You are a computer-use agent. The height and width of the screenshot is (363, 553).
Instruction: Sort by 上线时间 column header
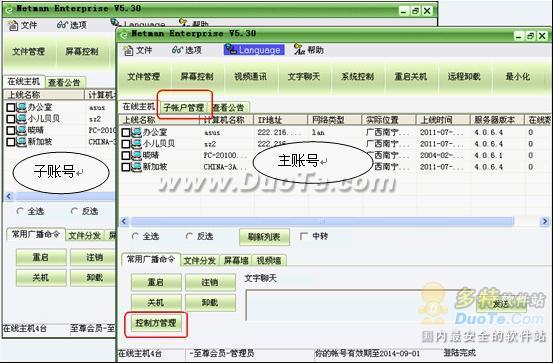click(x=443, y=120)
